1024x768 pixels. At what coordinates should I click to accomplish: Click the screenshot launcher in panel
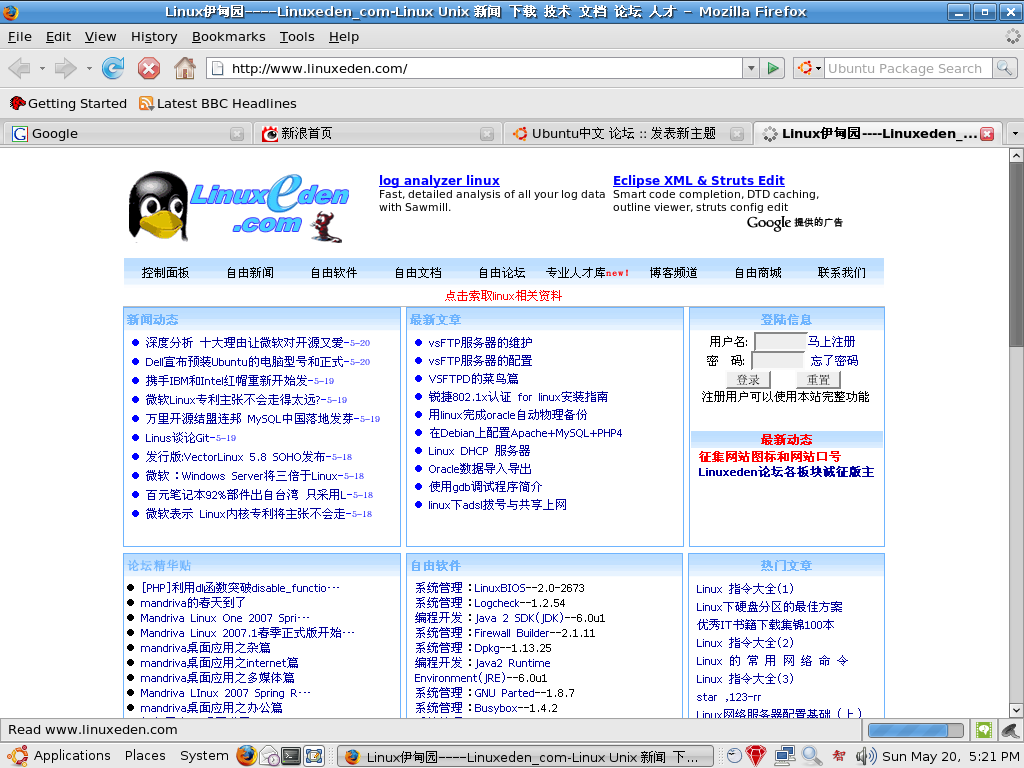pos(314,756)
